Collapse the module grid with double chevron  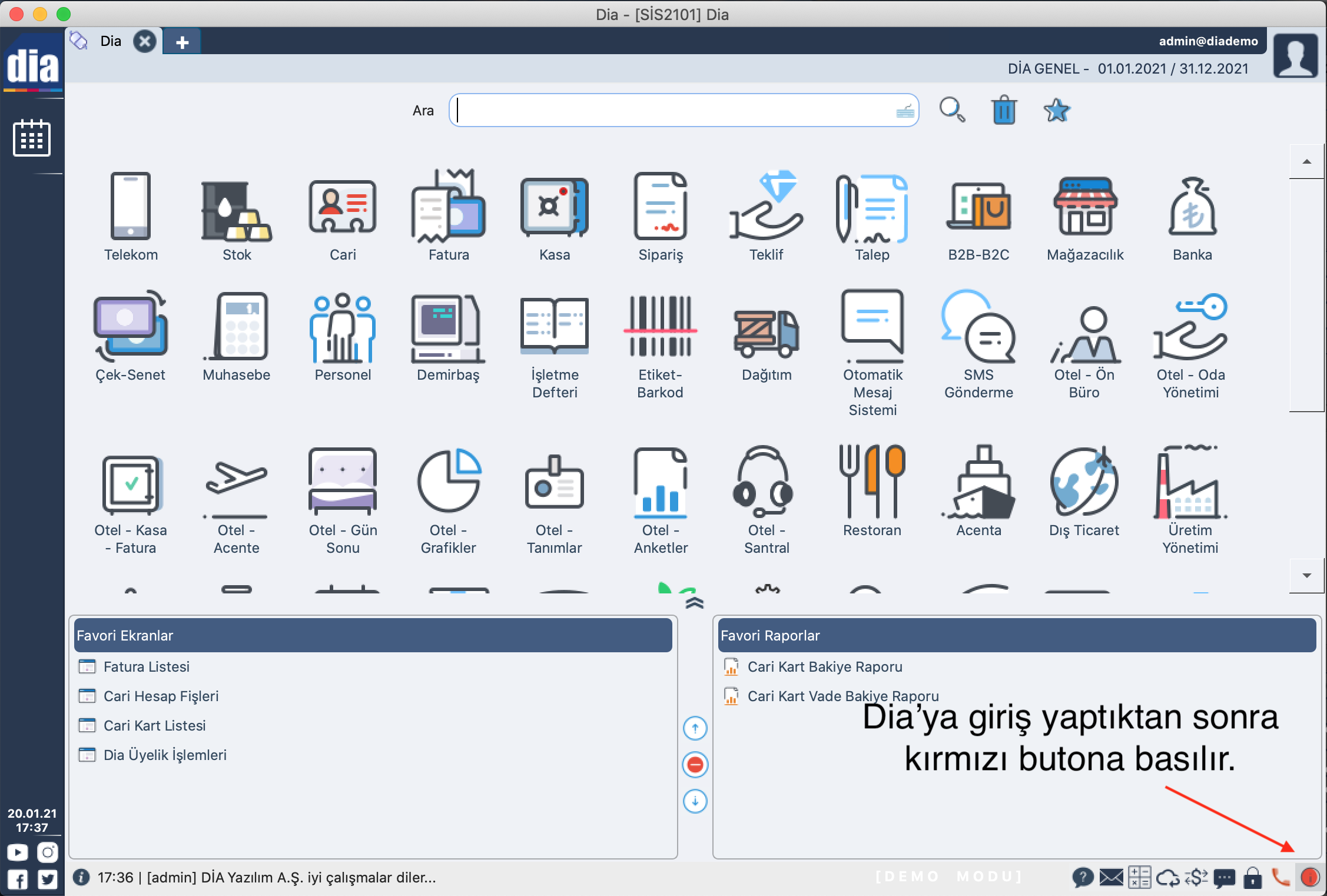coord(695,603)
